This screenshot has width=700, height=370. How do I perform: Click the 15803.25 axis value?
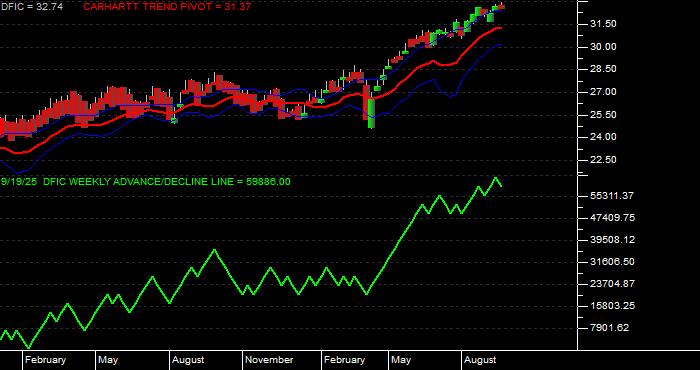(x=612, y=306)
